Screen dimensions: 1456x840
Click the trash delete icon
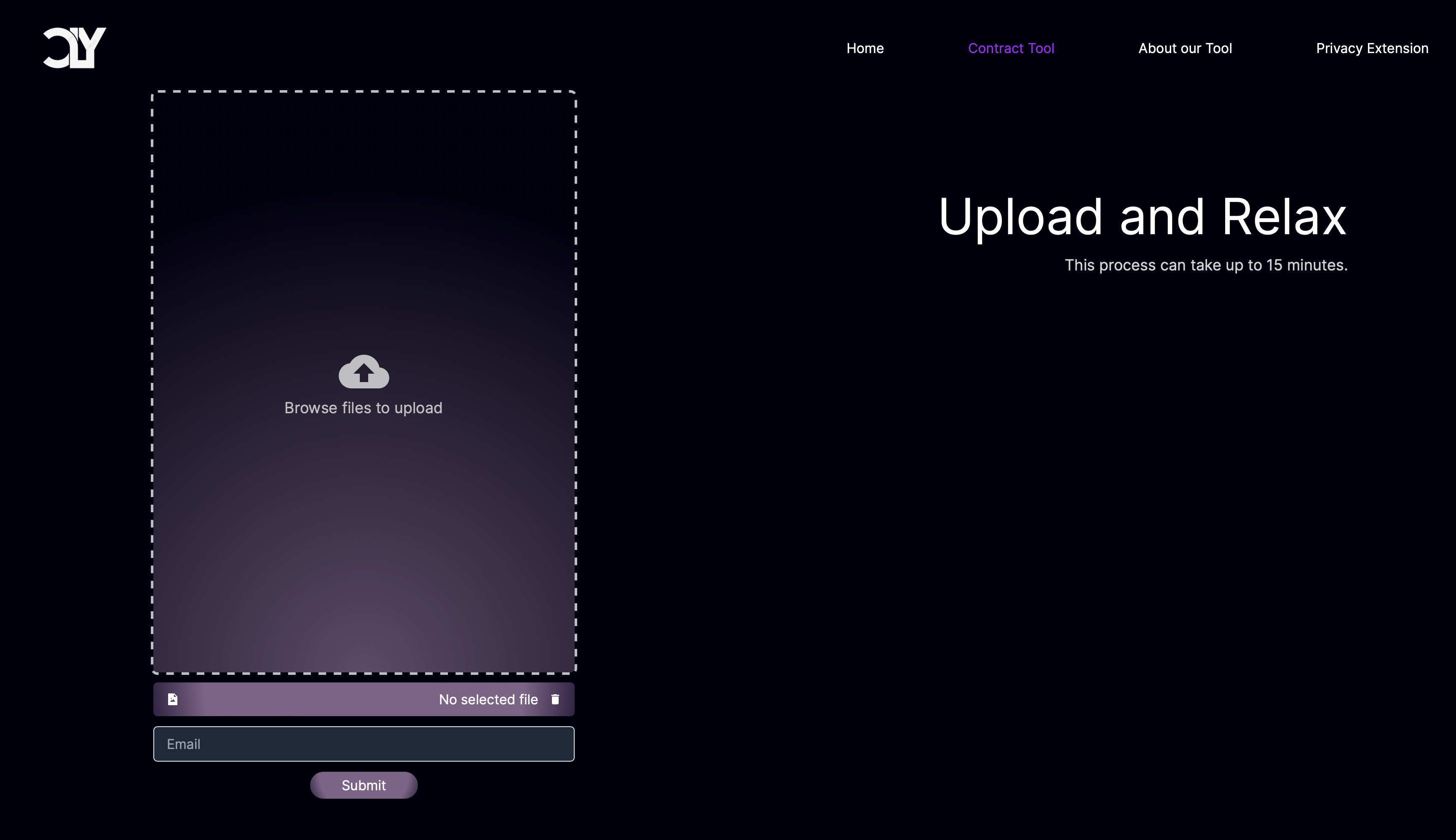point(555,699)
